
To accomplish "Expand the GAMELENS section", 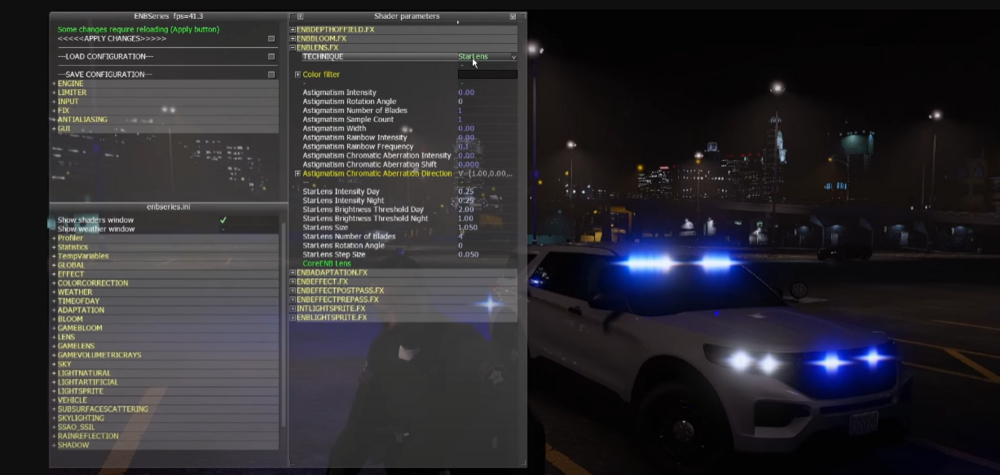I will coord(54,346).
